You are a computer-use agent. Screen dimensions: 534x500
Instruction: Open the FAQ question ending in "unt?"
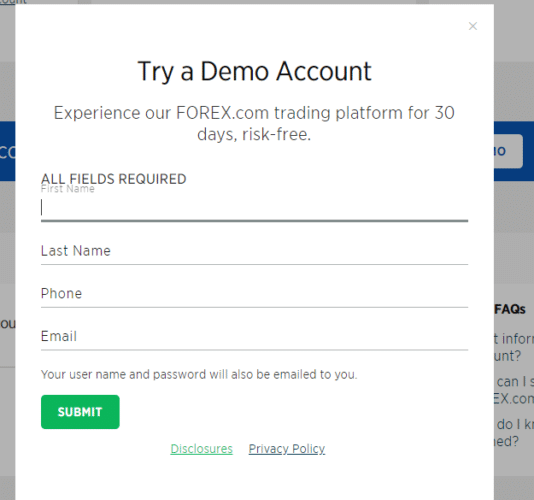(514, 347)
